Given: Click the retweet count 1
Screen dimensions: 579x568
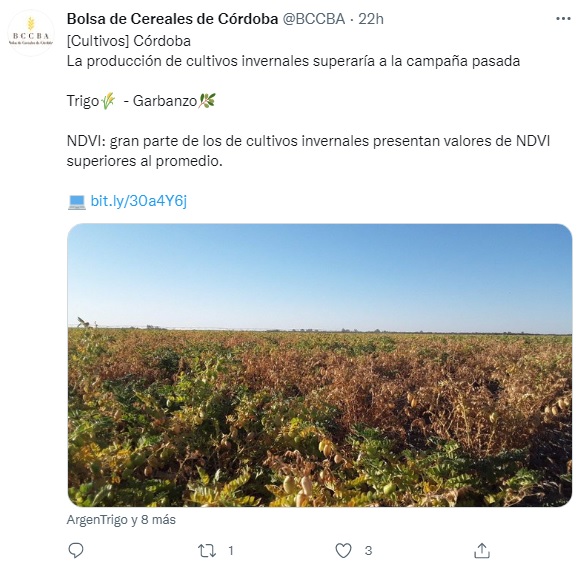Looking at the screenshot, I should coord(231,551).
